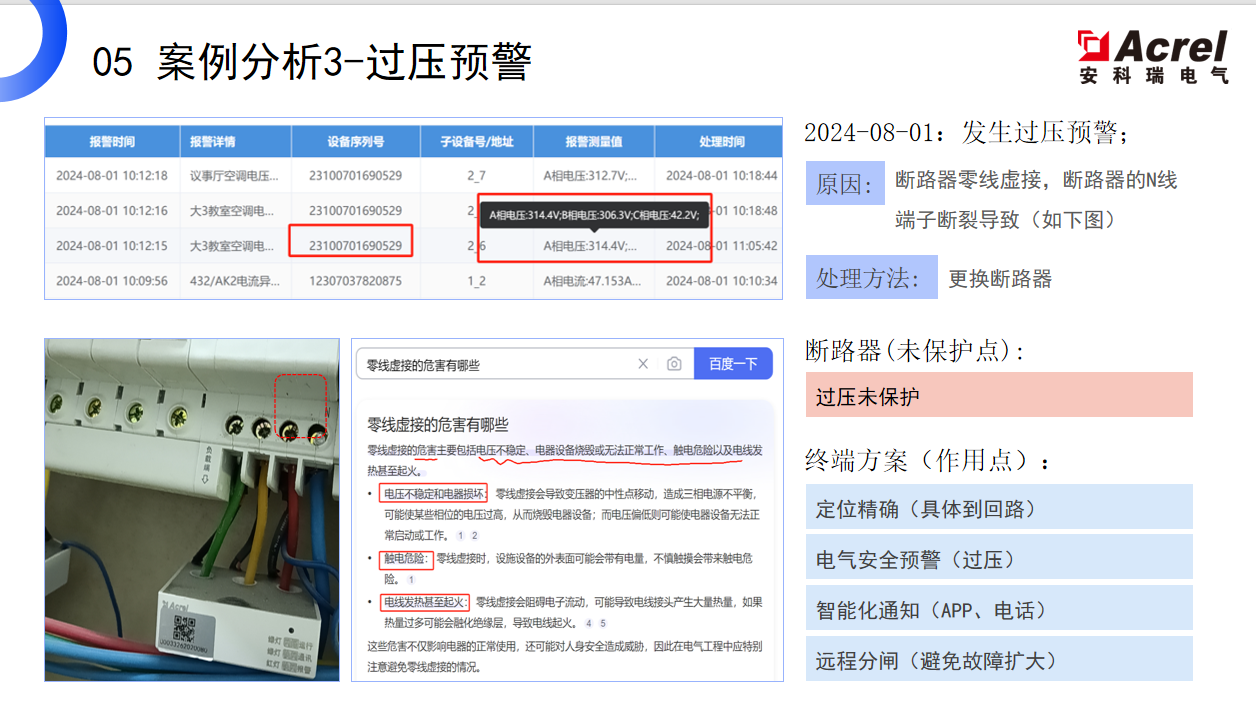This screenshot has width=1256, height=712.
Task: Click the voltage tooltip showing C相电压:42.2V
Action: pos(595,213)
